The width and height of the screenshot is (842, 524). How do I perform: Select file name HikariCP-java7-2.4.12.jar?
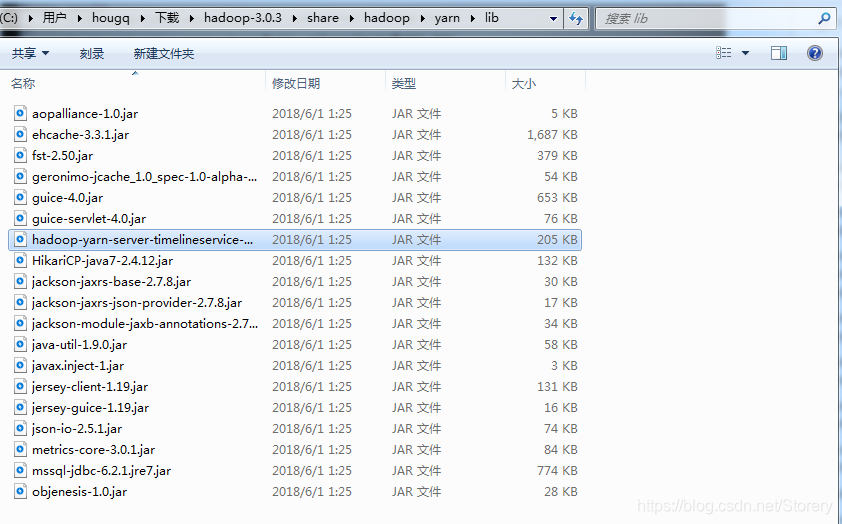click(103, 260)
